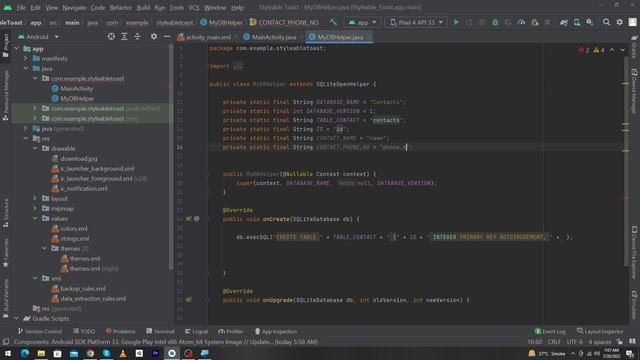
Task: Go to previous highlighted error arrow
Action: pyautogui.click(x=612, y=50)
